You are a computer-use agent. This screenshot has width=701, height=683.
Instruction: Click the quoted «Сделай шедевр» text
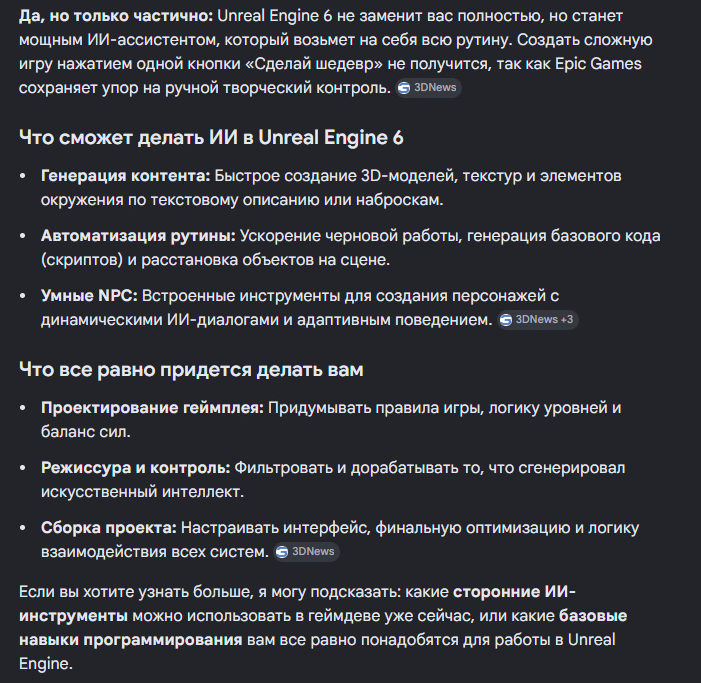pos(314,64)
